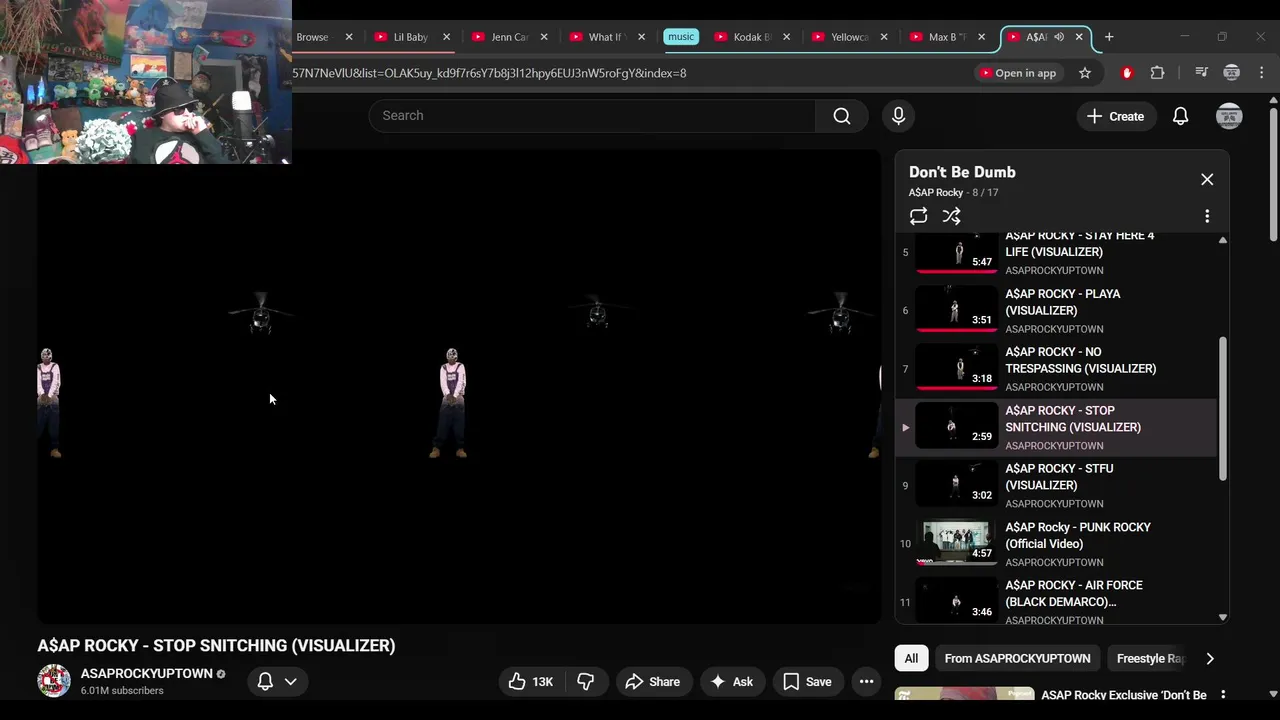The width and height of the screenshot is (1280, 720).
Task: Click Open in app button
Action: [1017, 73]
